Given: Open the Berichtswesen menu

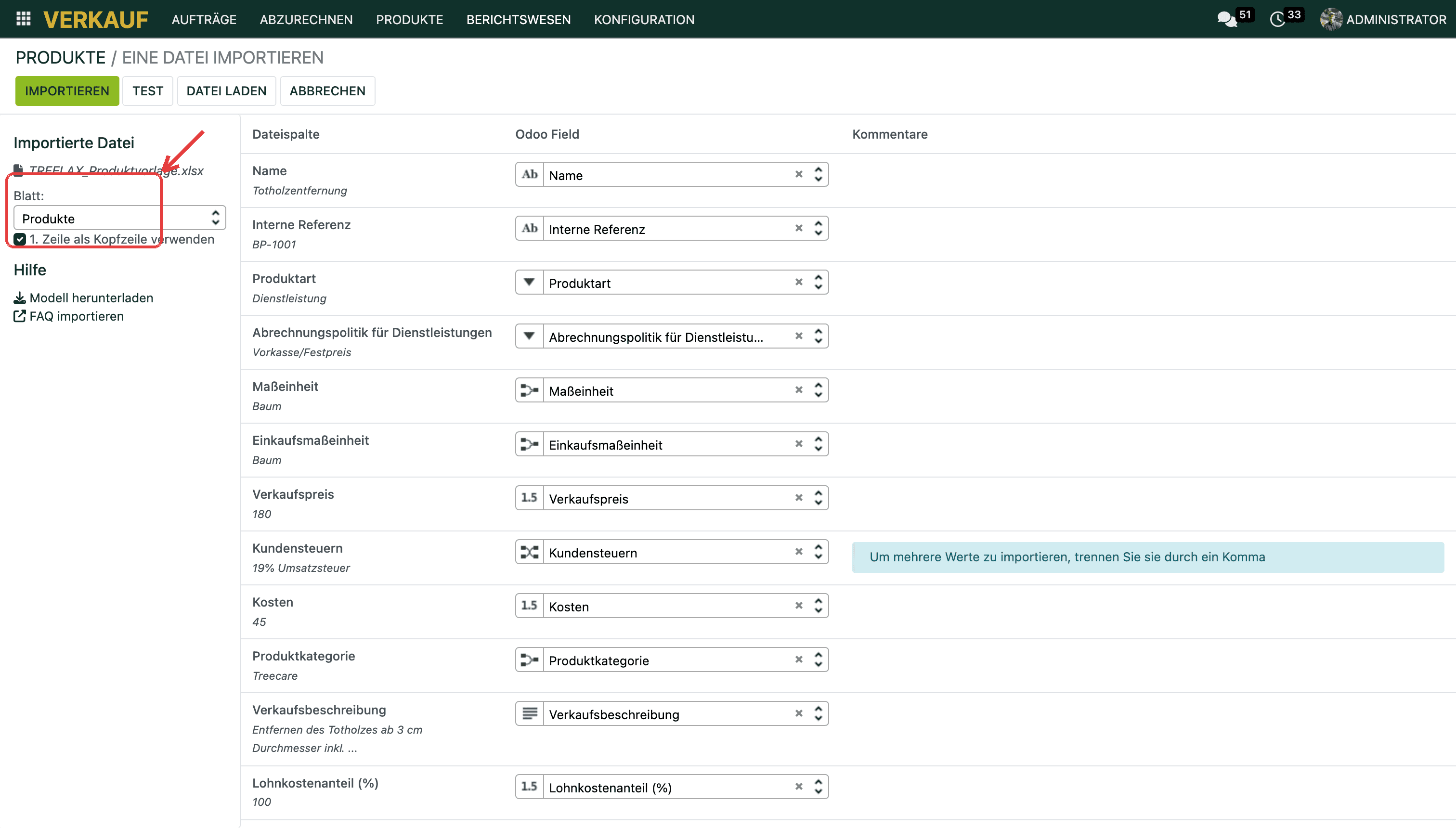Looking at the screenshot, I should coord(518,19).
